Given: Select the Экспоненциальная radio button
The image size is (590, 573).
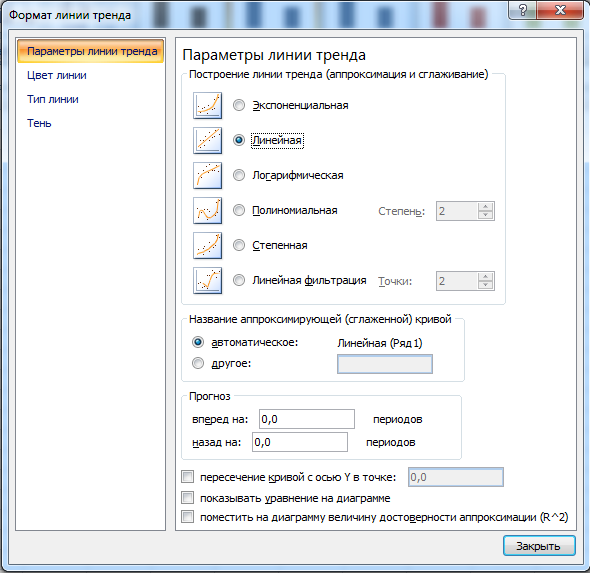Looking at the screenshot, I should tap(239, 105).
